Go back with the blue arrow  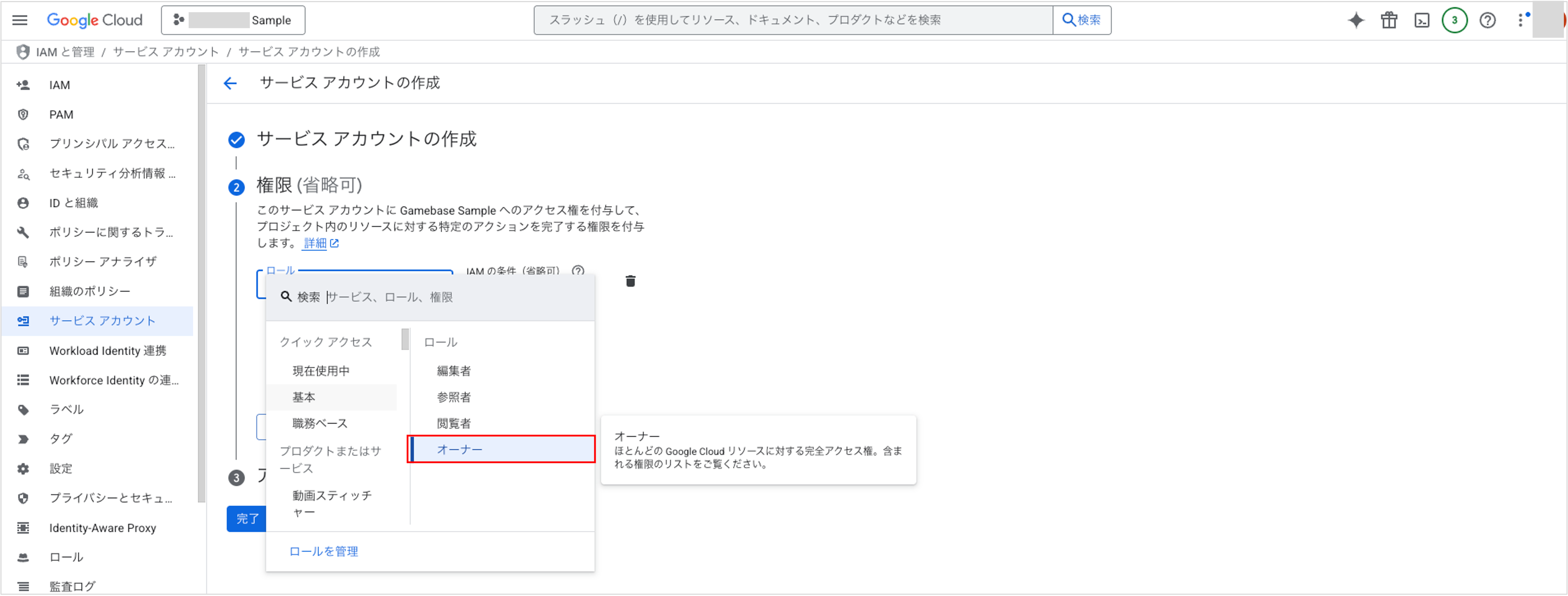coord(230,83)
